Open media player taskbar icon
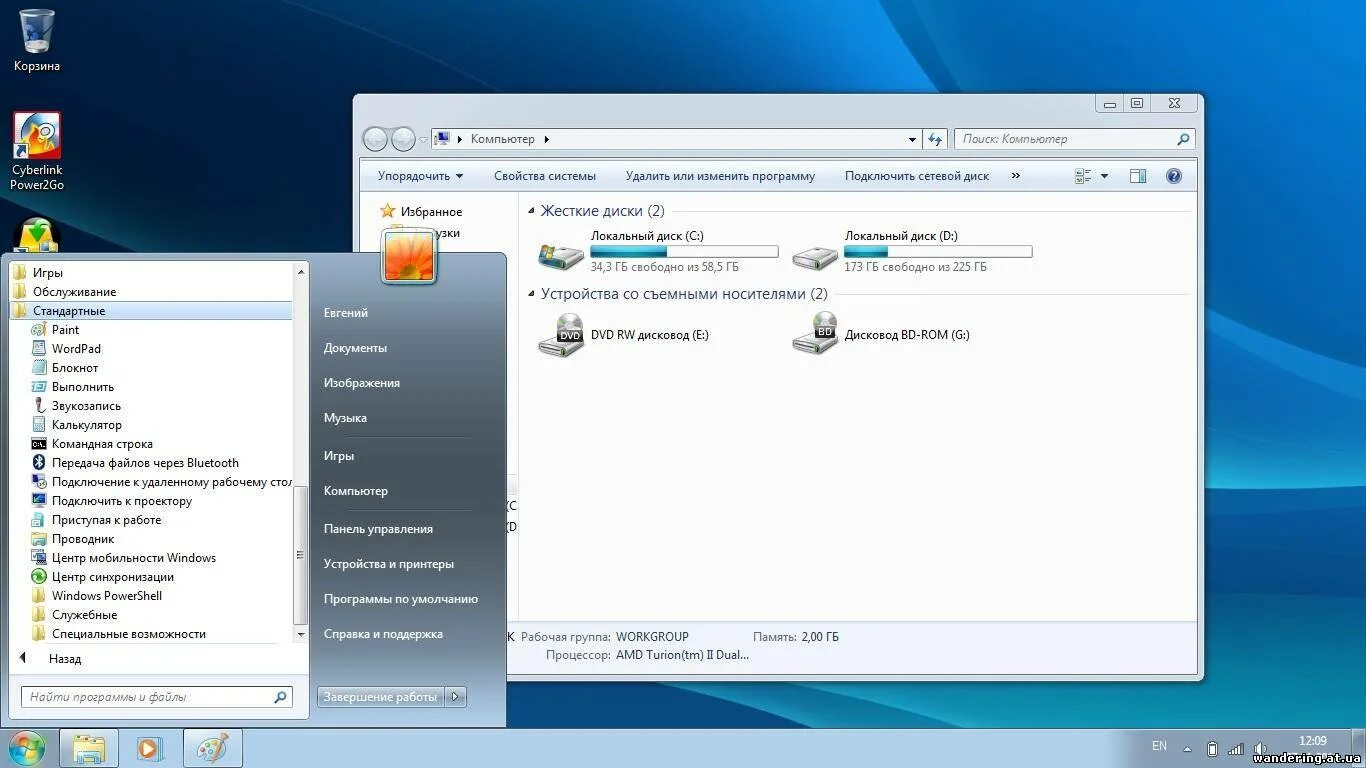 coord(150,748)
